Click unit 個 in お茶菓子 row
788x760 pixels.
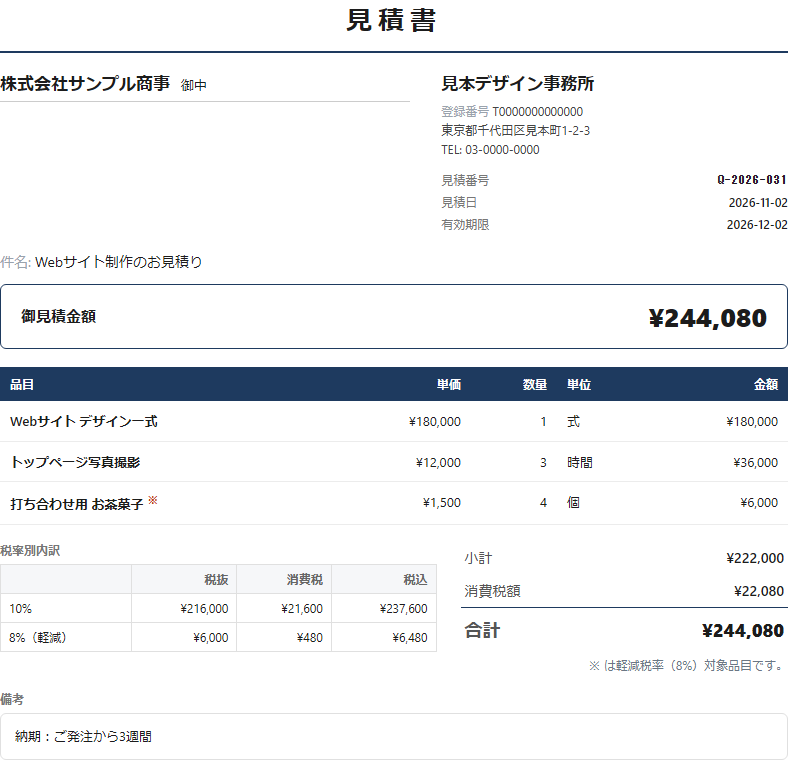point(573,503)
